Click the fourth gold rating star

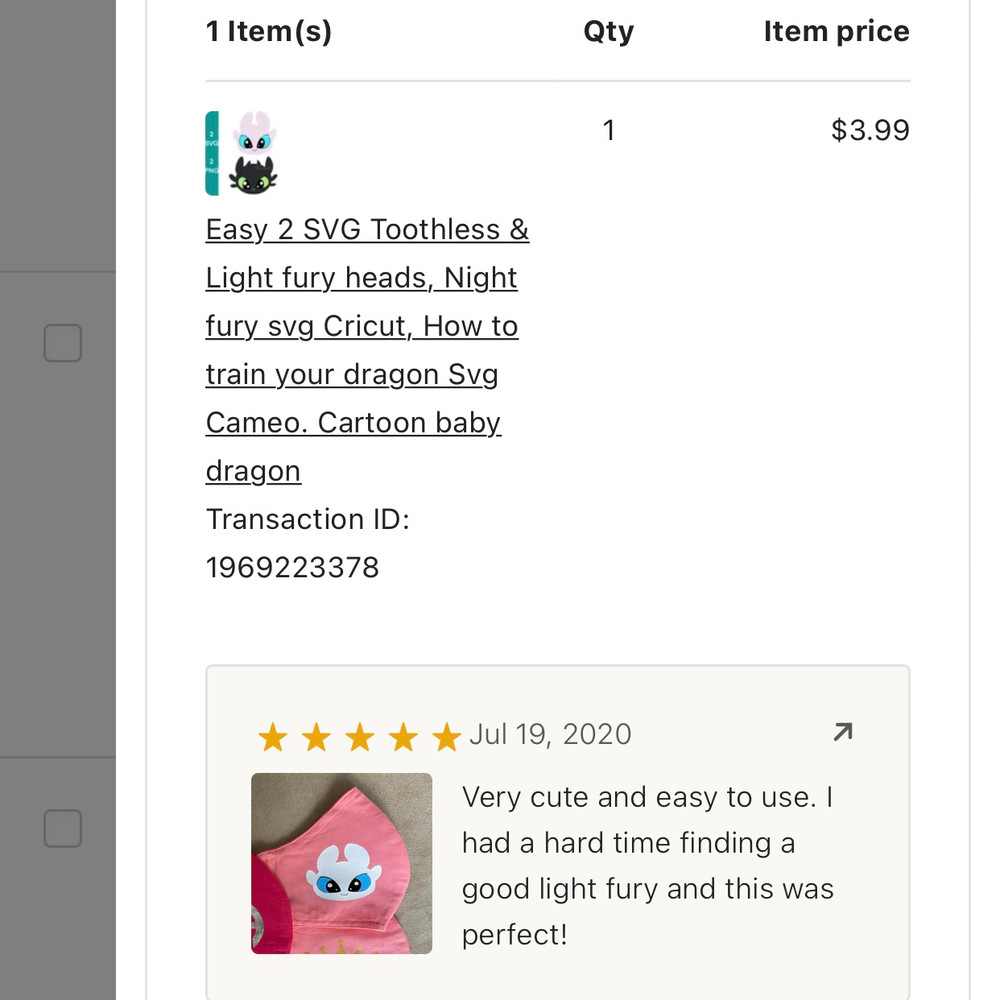pyautogui.click(x=403, y=739)
